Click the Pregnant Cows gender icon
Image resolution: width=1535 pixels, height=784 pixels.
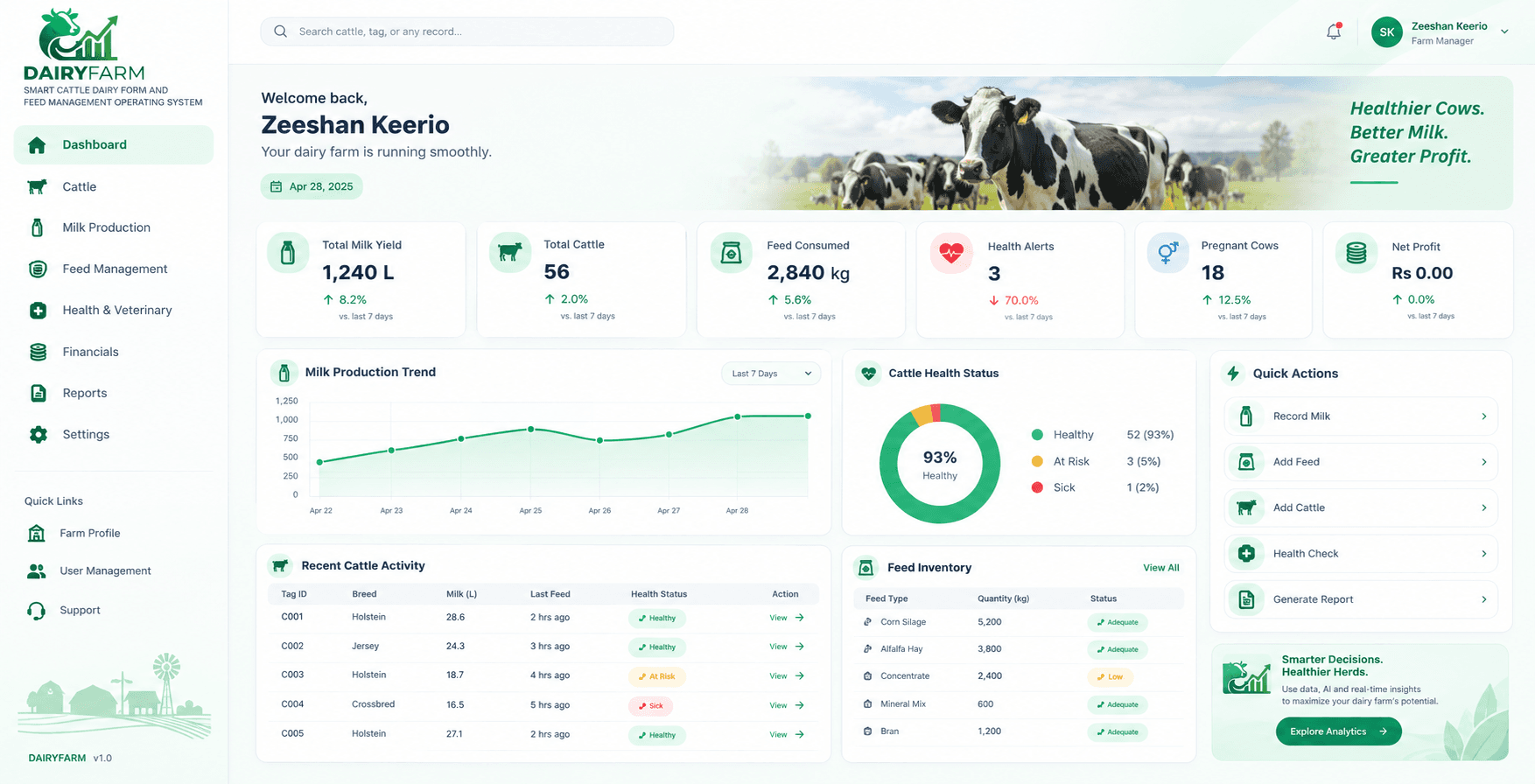coord(1167,253)
